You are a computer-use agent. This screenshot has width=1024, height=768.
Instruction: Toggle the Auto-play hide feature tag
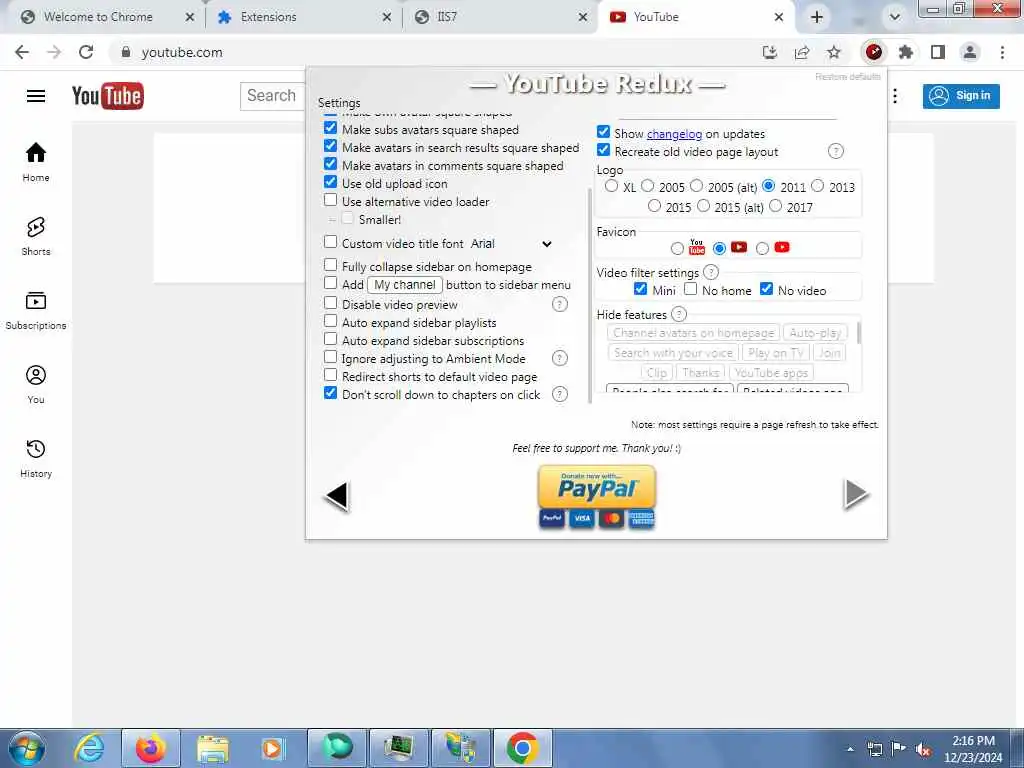coord(815,333)
